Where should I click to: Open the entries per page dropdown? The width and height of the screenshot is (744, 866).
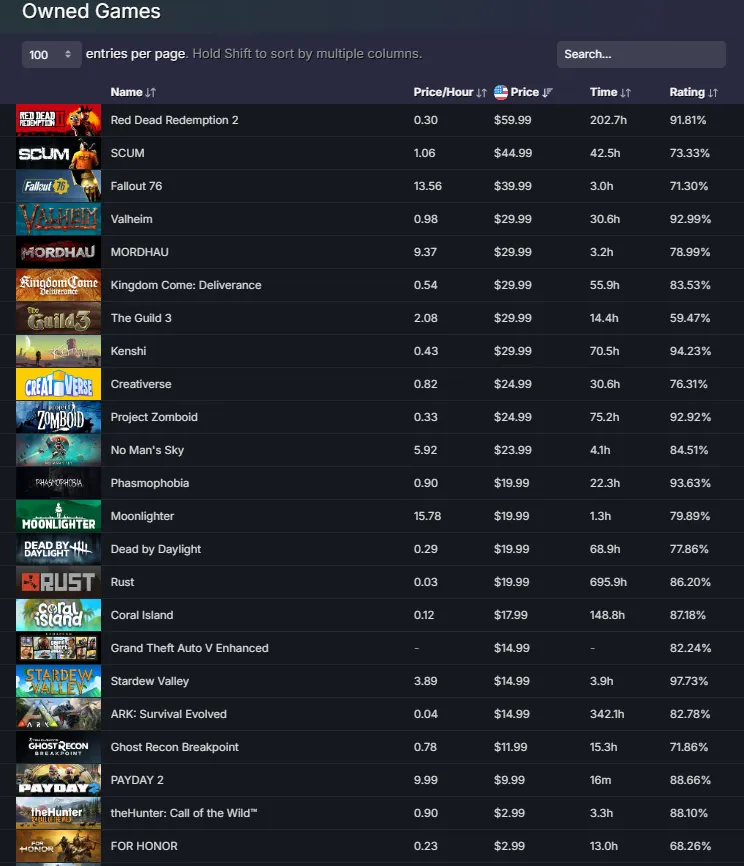(51, 54)
